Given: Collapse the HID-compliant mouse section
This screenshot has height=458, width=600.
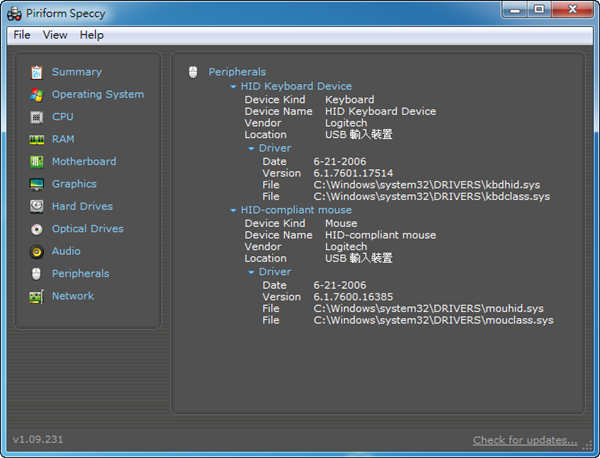Looking at the screenshot, I should [233, 211].
